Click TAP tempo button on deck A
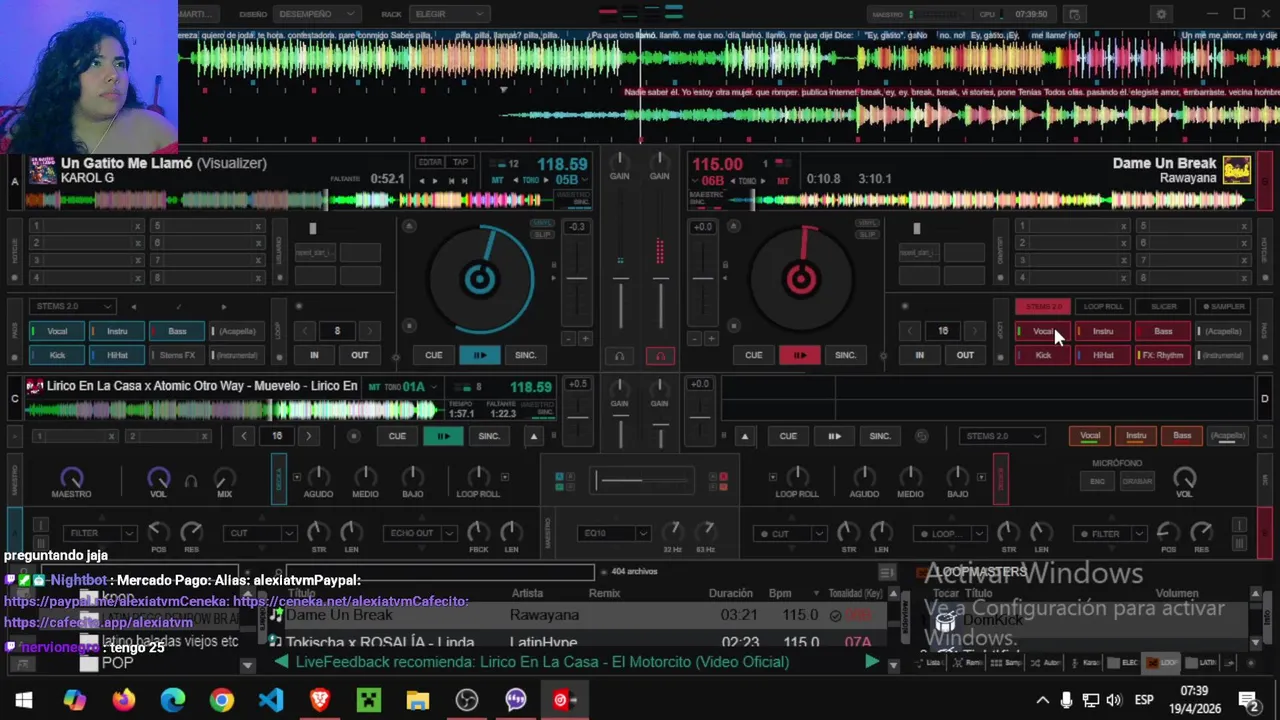1280x720 pixels. 460,162
